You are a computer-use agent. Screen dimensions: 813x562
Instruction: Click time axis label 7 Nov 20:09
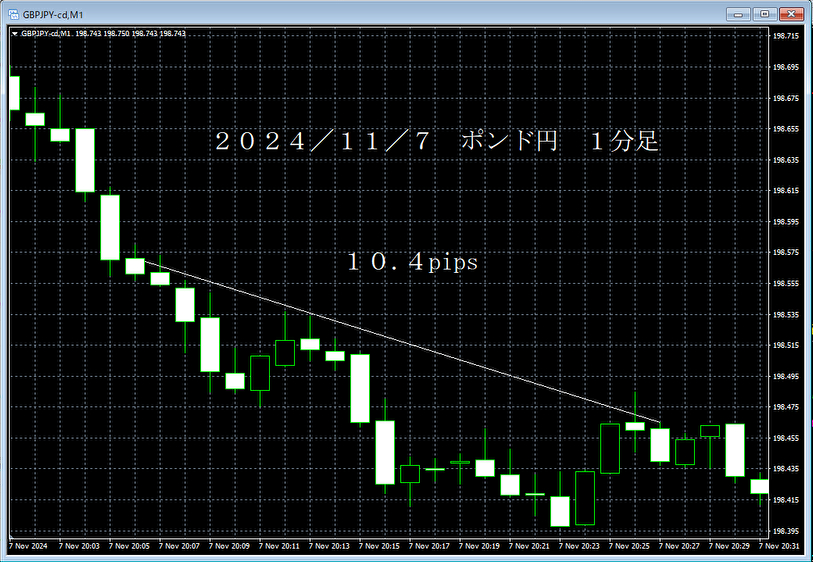tap(229, 546)
